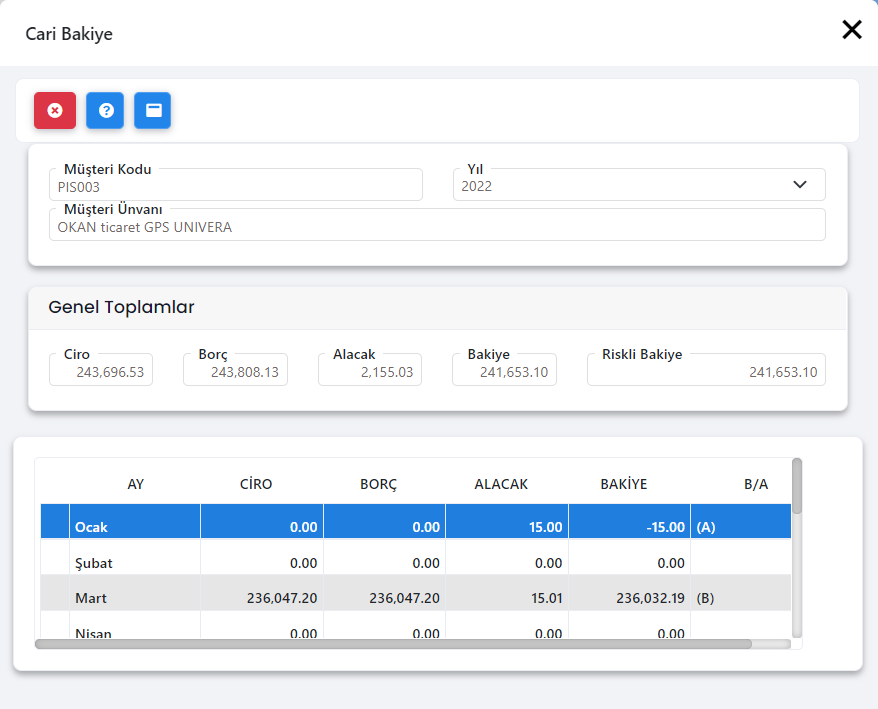
Task: Click the (A) marker in Ocak row
Action: 706,527
